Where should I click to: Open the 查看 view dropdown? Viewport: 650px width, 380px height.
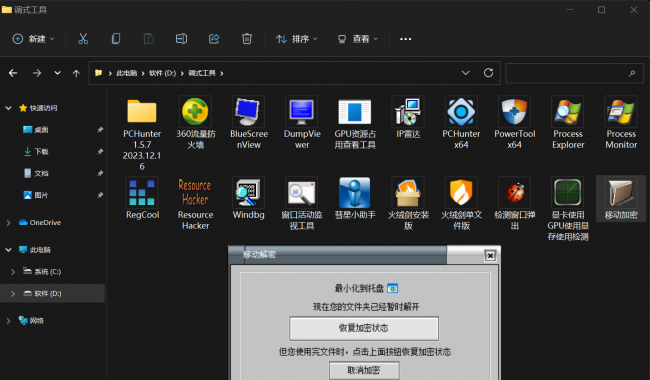click(x=358, y=39)
